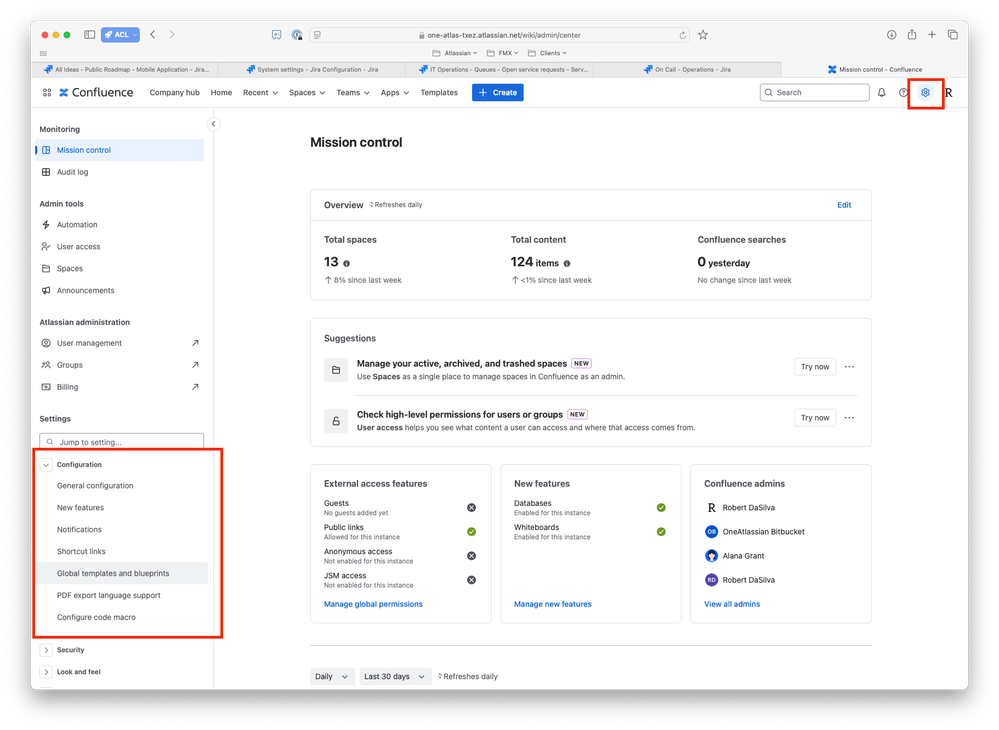Open more options for Manage spaces suggestion
This screenshot has width=999, height=730.
(x=849, y=367)
